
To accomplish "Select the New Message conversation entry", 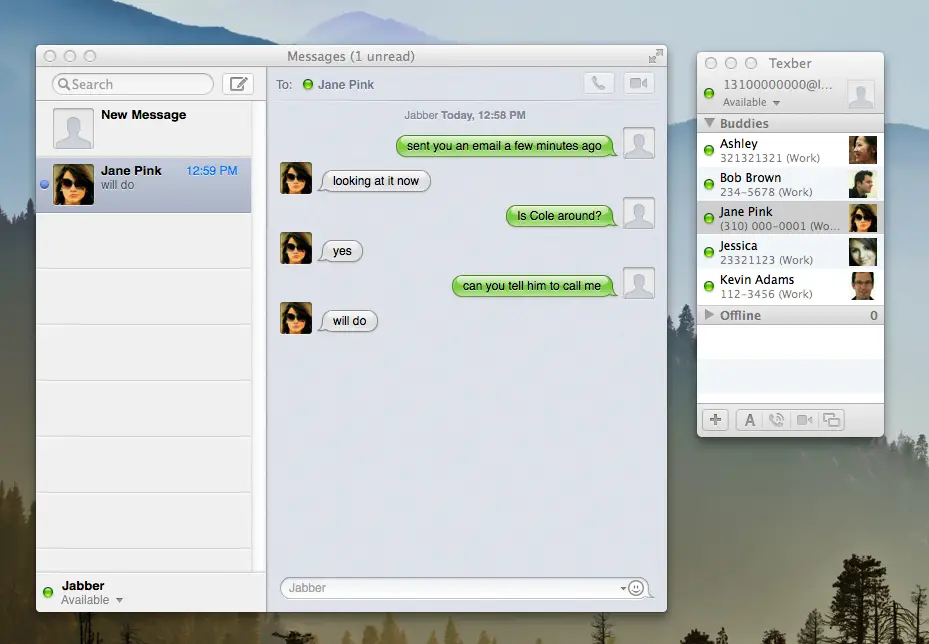I will (x=143, y=128).
